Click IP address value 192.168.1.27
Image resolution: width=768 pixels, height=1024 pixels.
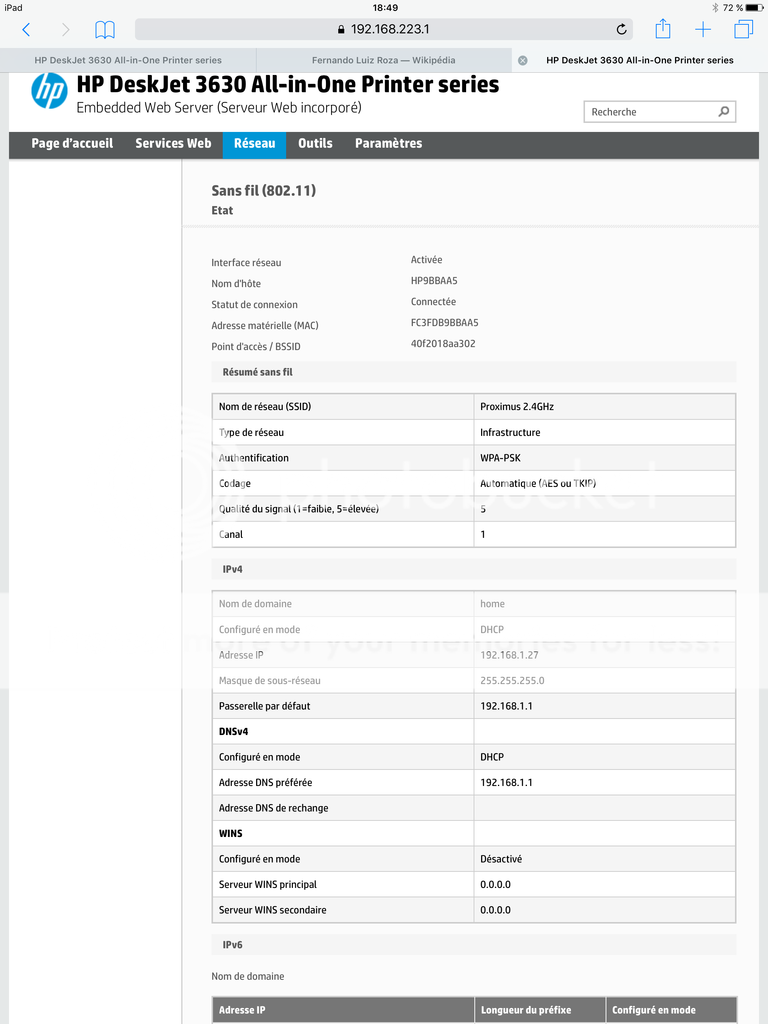(x=509, y=655)
